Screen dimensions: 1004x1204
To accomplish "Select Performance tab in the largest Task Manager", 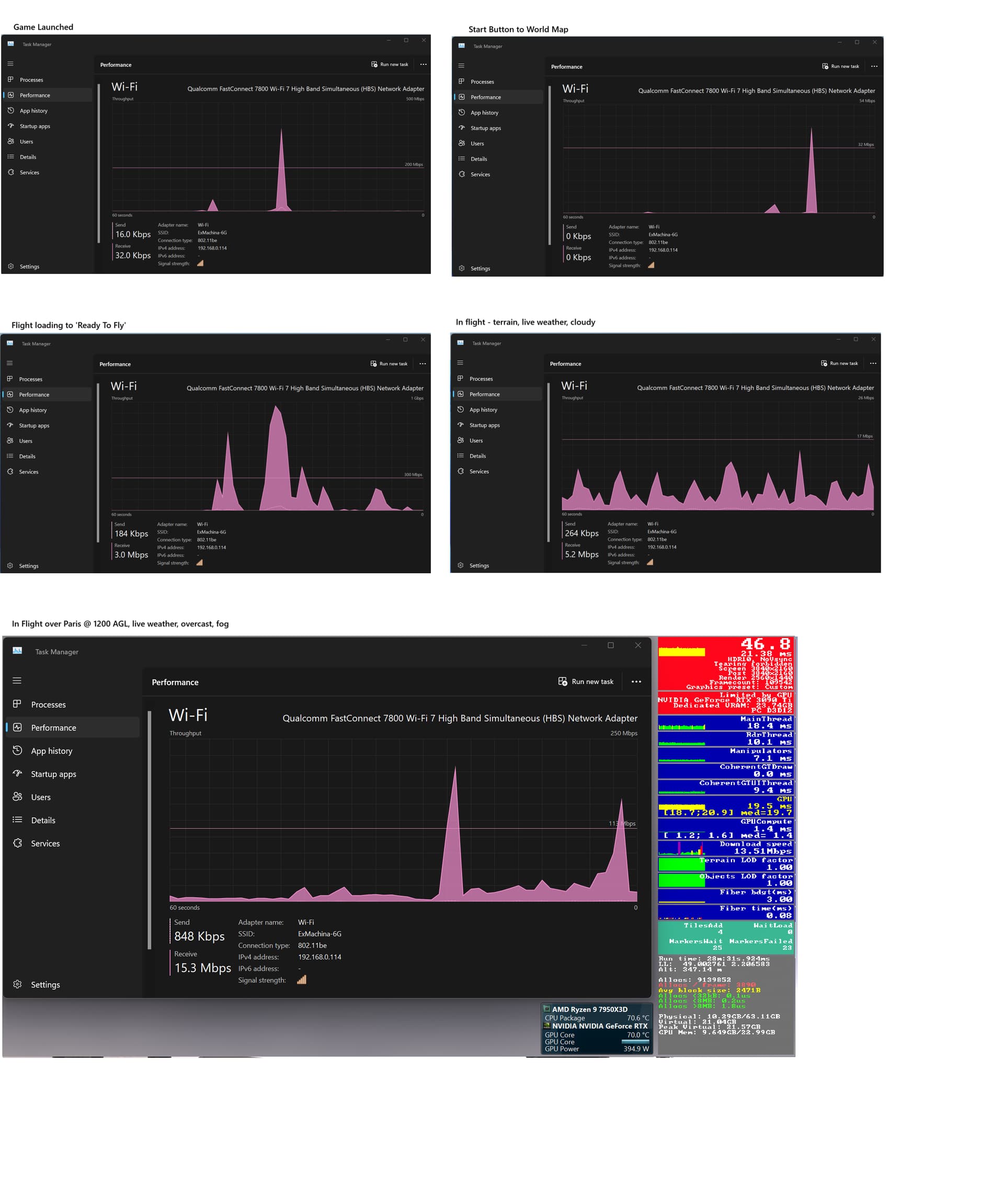I will tap(53, 728).
